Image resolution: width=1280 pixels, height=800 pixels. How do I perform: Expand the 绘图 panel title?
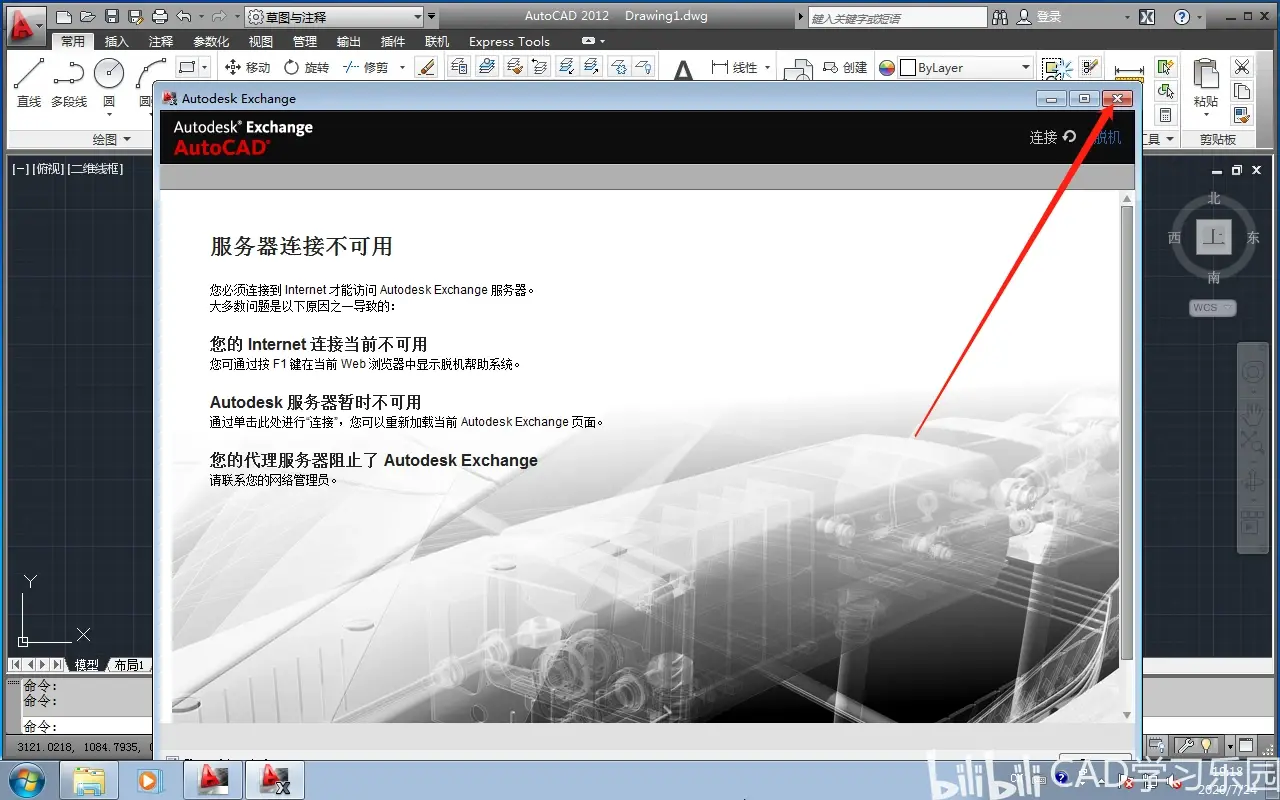(x=111, y=139)
